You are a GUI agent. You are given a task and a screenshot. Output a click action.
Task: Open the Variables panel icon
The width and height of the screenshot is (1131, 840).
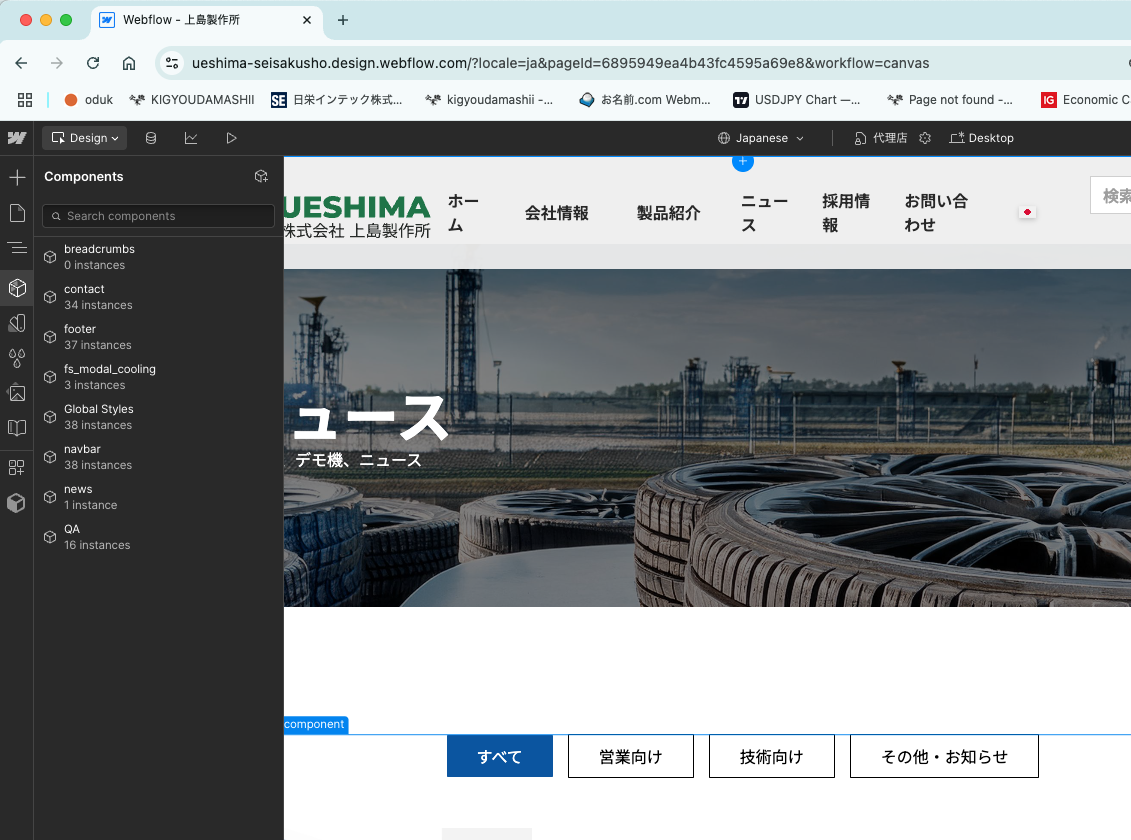pos(17,322)
